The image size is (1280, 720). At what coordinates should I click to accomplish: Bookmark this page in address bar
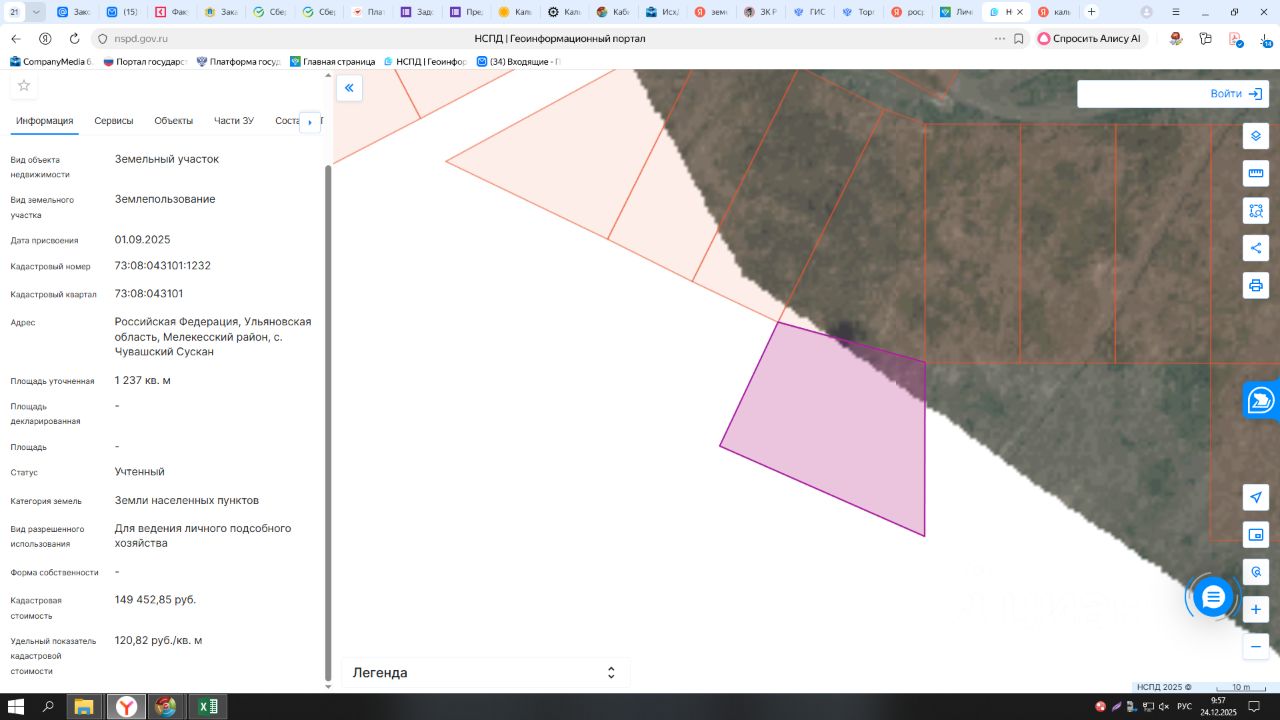[x=1019, y=38]
